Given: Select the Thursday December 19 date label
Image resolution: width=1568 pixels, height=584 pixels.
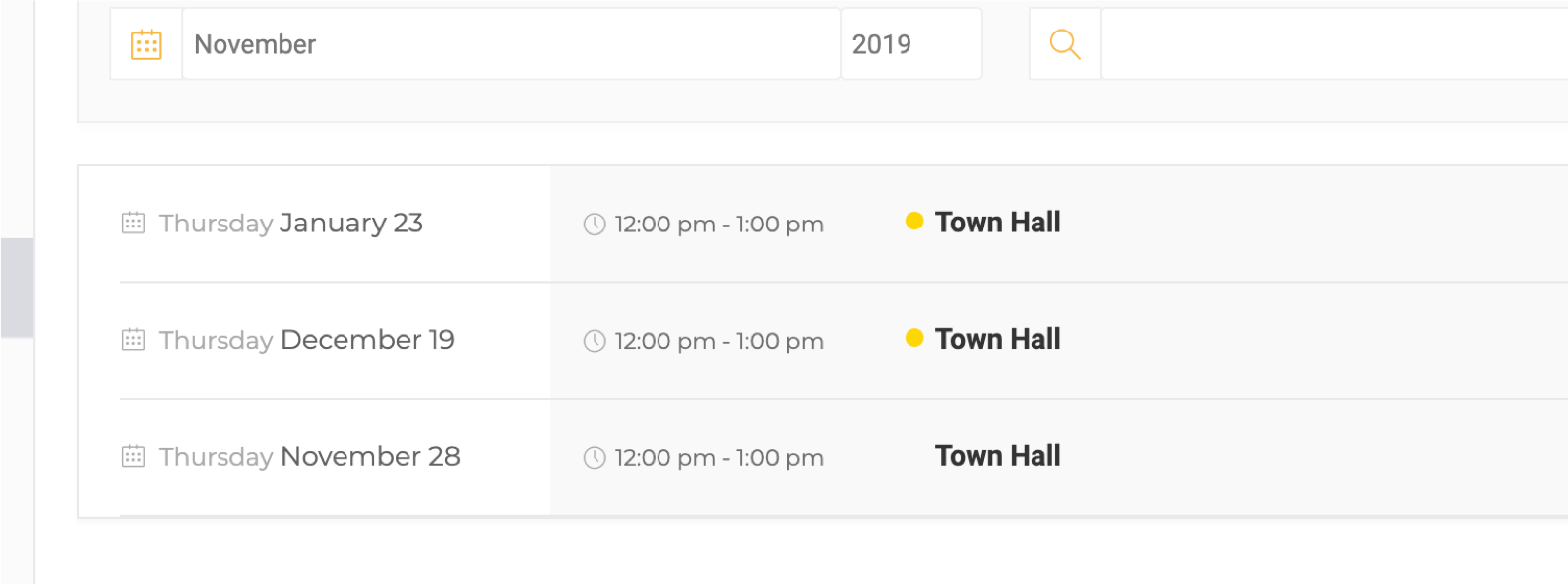Looking at the screenshot, I should coord(307,340).
